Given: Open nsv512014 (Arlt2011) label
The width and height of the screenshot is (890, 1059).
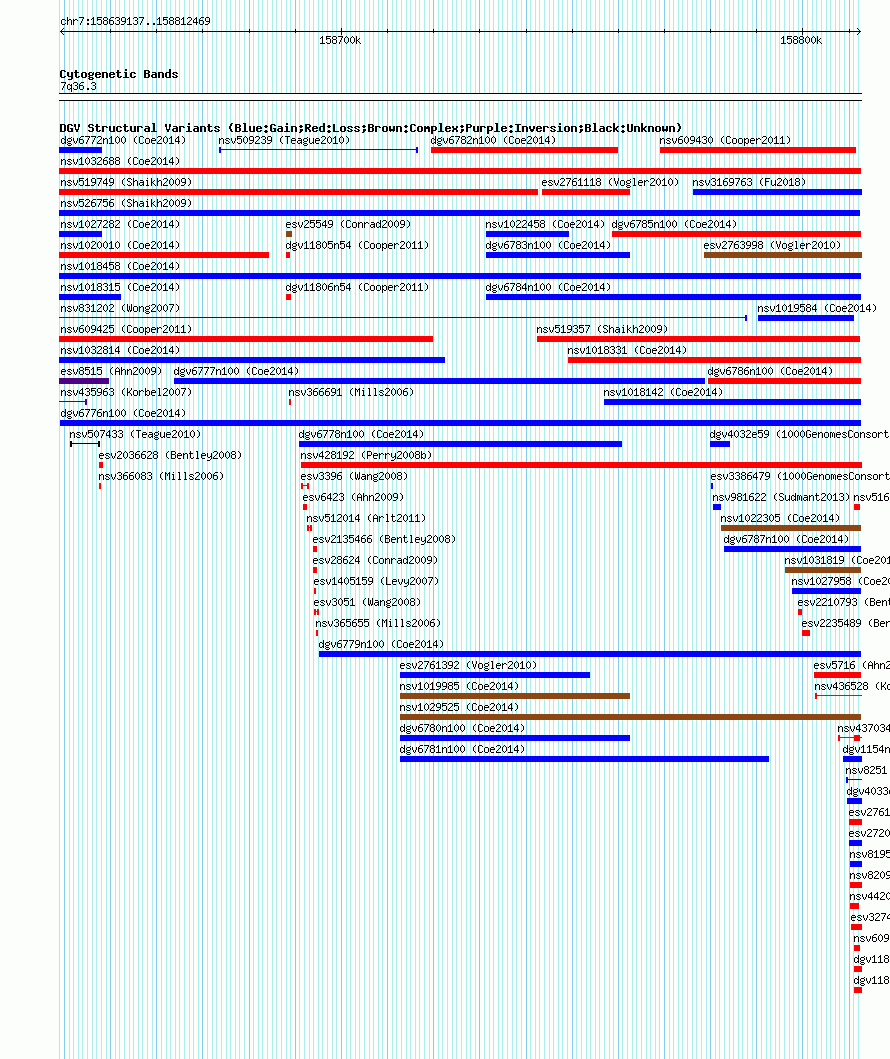Looking at the screenshot, I should tap(366, 517).
